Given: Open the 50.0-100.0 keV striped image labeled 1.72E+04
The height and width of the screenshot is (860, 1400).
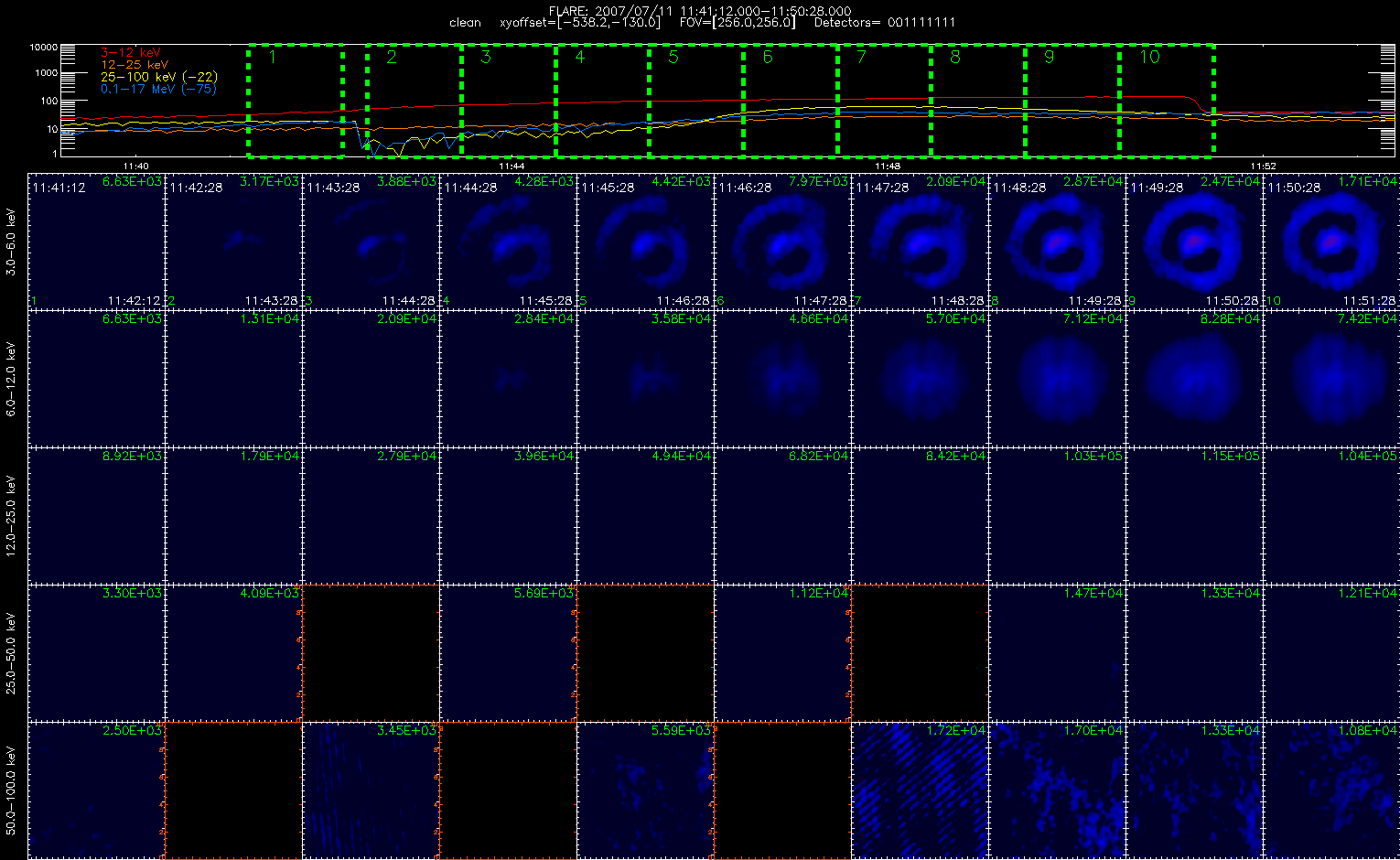Looking at the screenshot, I should coord(920,790).
